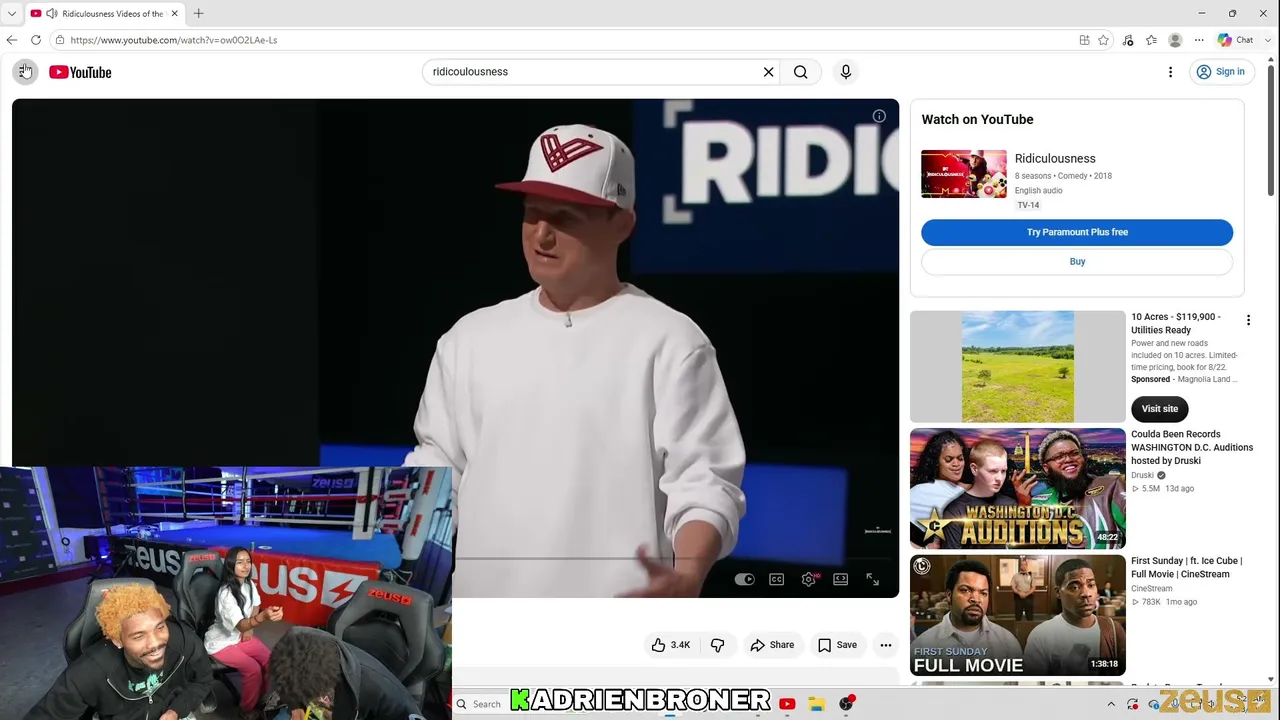Open the 10 Acres sponsored ad thumbnail
This screenshot has height=720, width=1280.
1017,366
